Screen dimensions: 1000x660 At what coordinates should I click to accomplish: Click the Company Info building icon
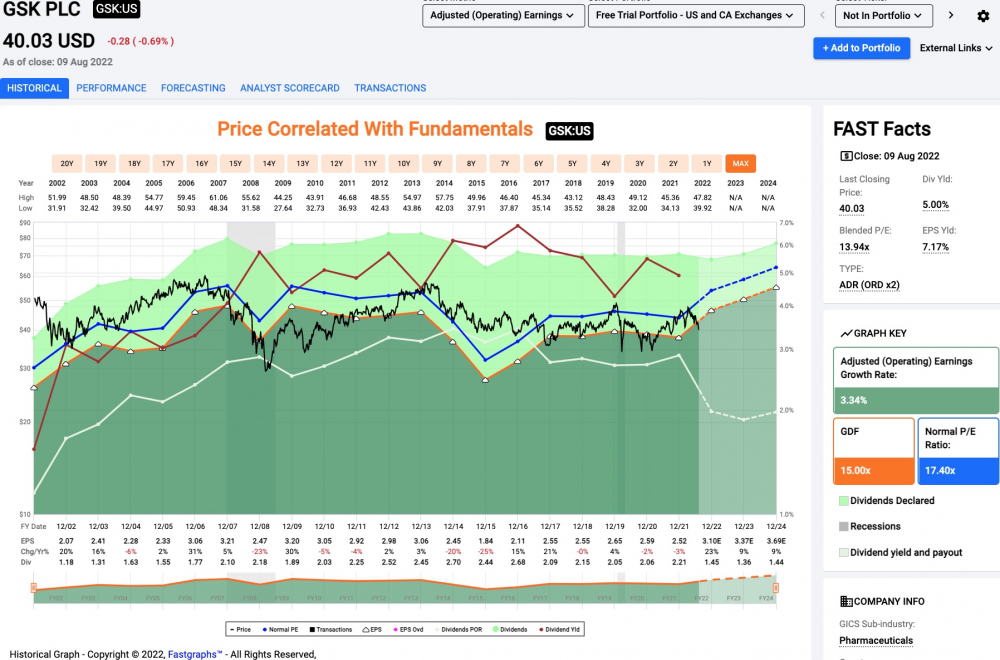pyautogui.click(x=846, y=601)
